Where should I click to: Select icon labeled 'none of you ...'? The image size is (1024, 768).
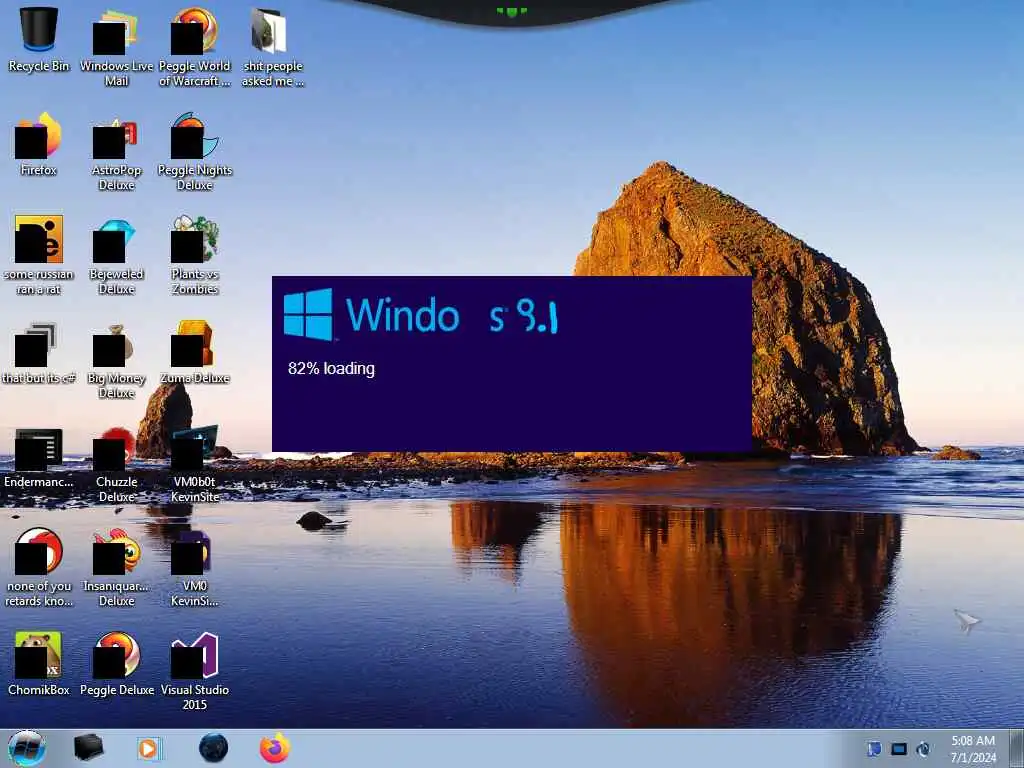click(39, 567)
